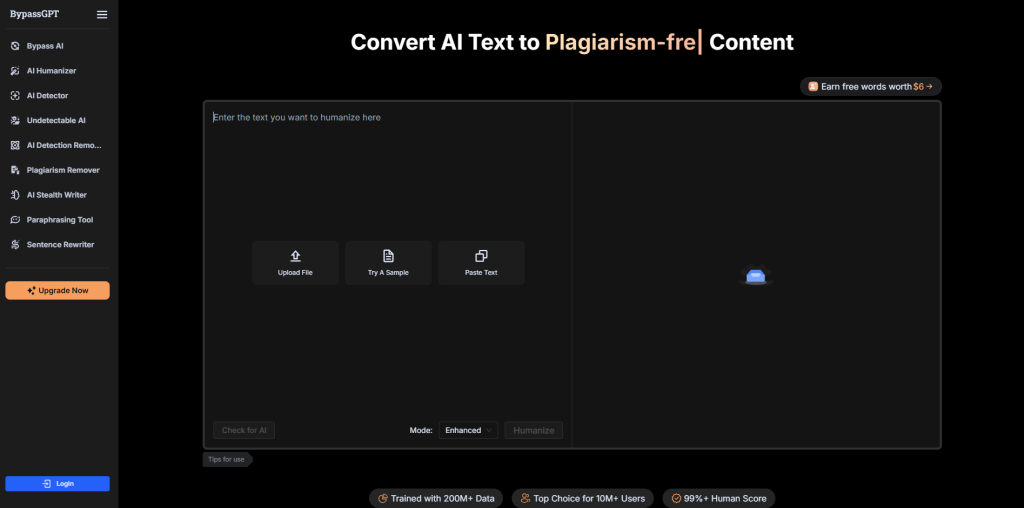This screenshot has width=1024, height=508.
Task: Click the Plagiarism Remover sidebar icon
Action: (x=15, y=170)
